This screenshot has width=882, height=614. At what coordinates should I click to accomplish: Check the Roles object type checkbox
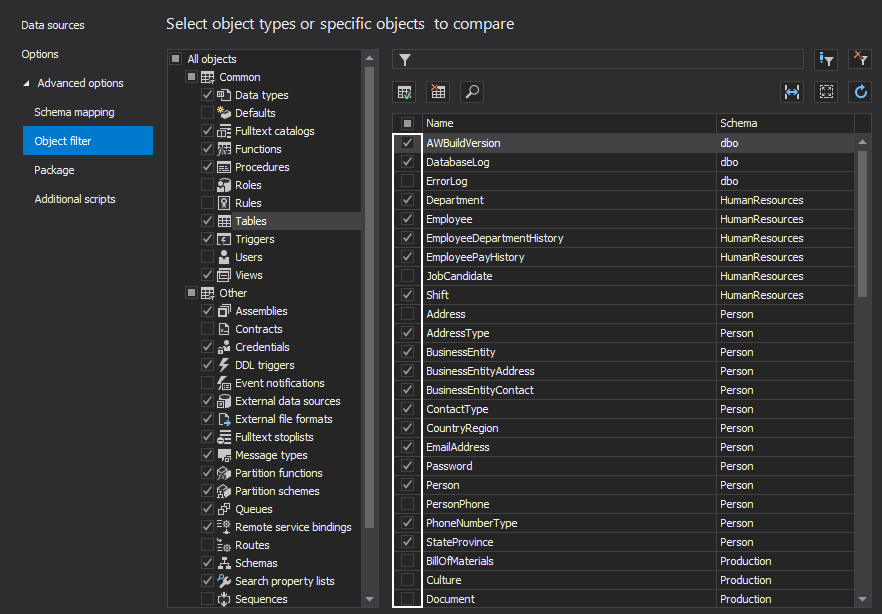tap(207, 185)
